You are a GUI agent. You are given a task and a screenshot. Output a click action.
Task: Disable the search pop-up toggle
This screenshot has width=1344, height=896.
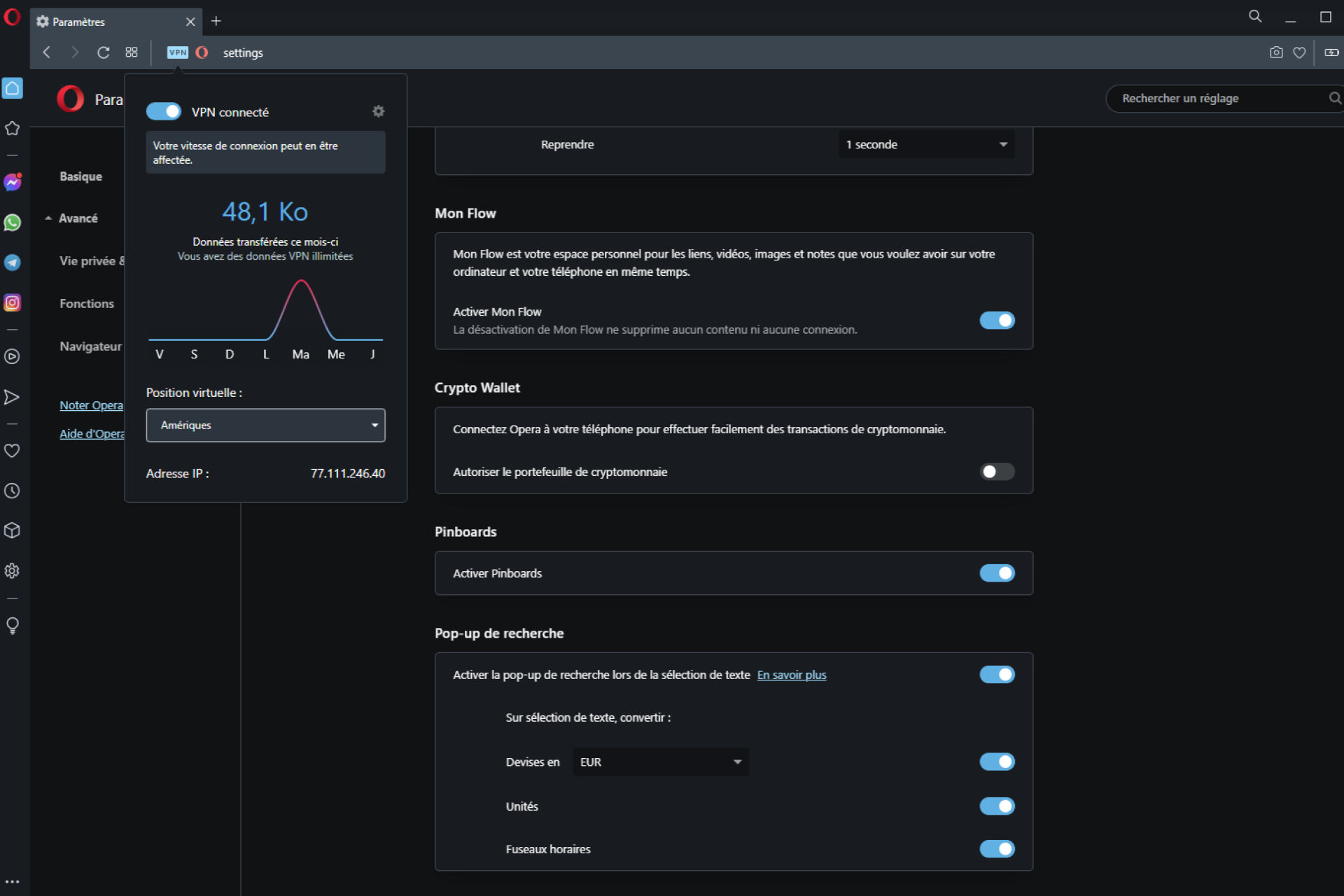click(997, 675)
